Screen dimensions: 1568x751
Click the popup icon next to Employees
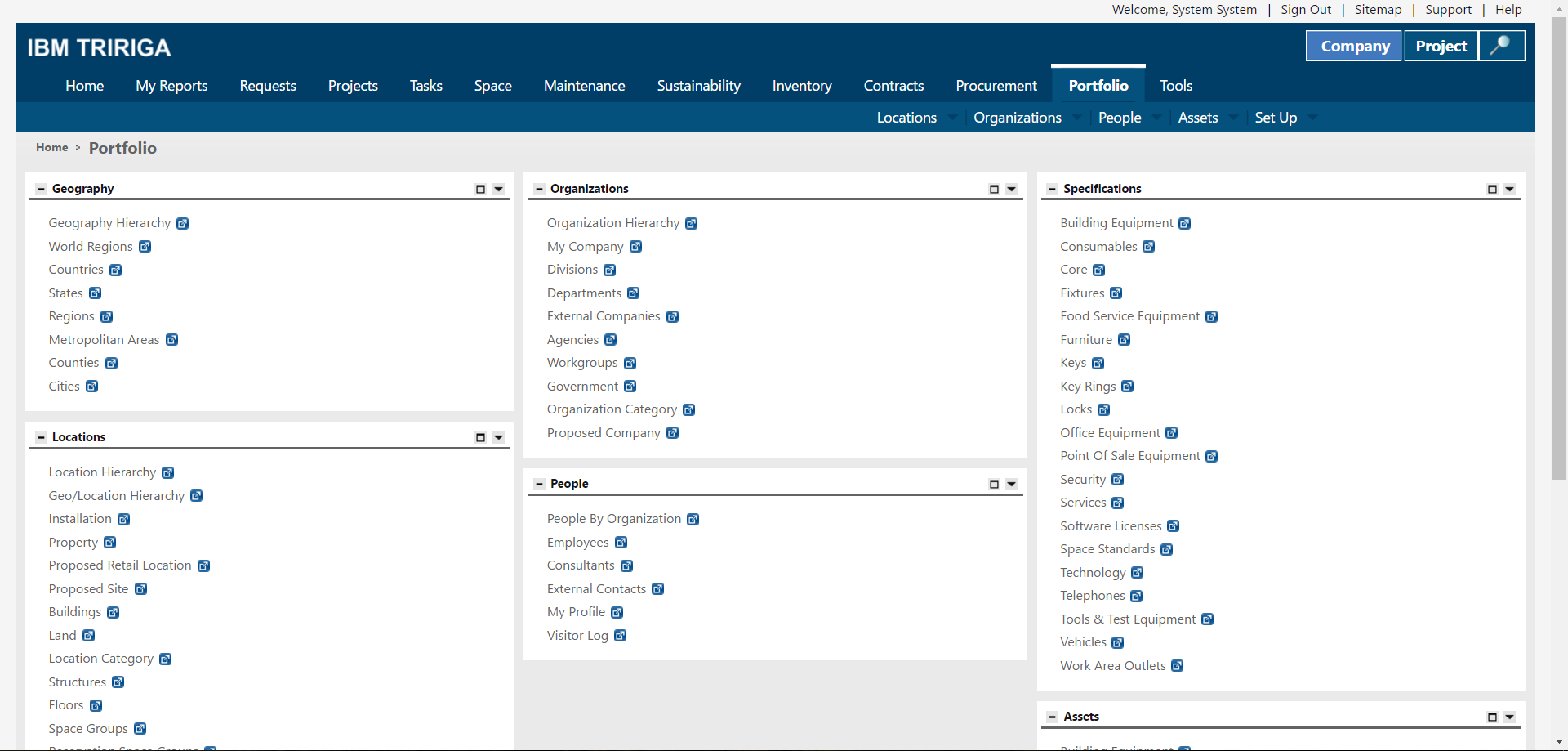coord(621,543)
